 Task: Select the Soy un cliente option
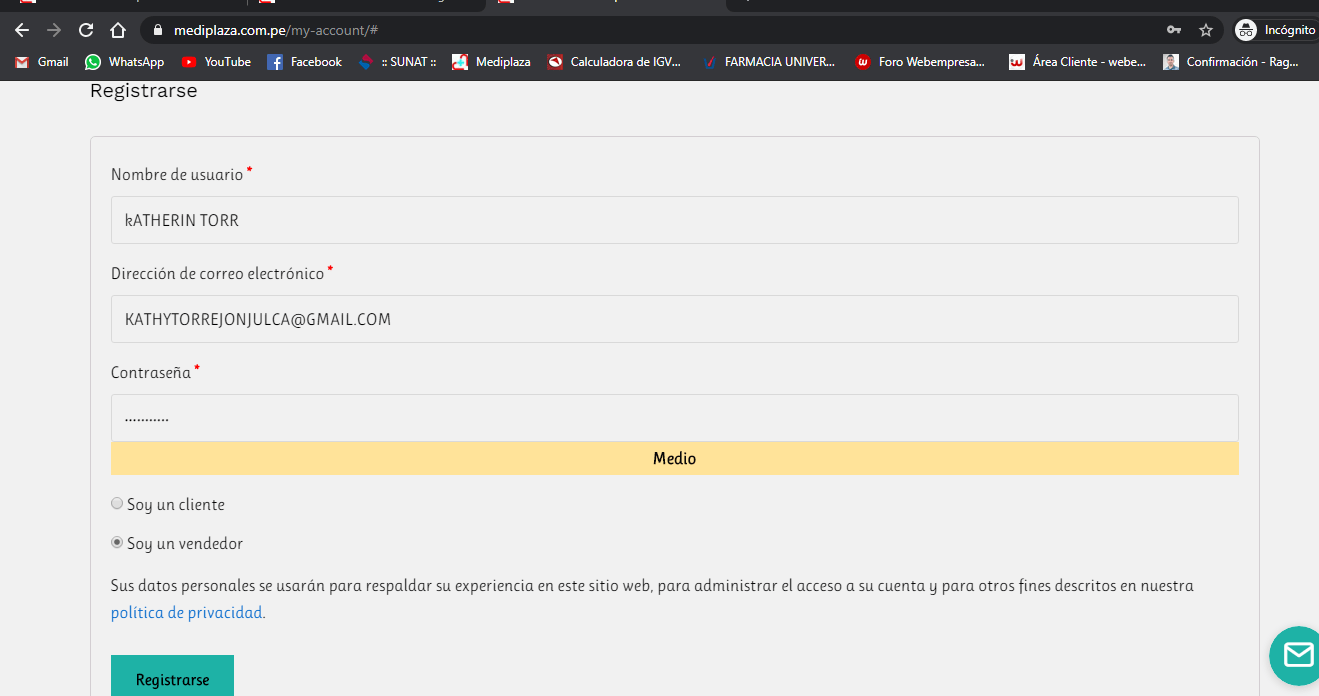(x=117, y=504)
